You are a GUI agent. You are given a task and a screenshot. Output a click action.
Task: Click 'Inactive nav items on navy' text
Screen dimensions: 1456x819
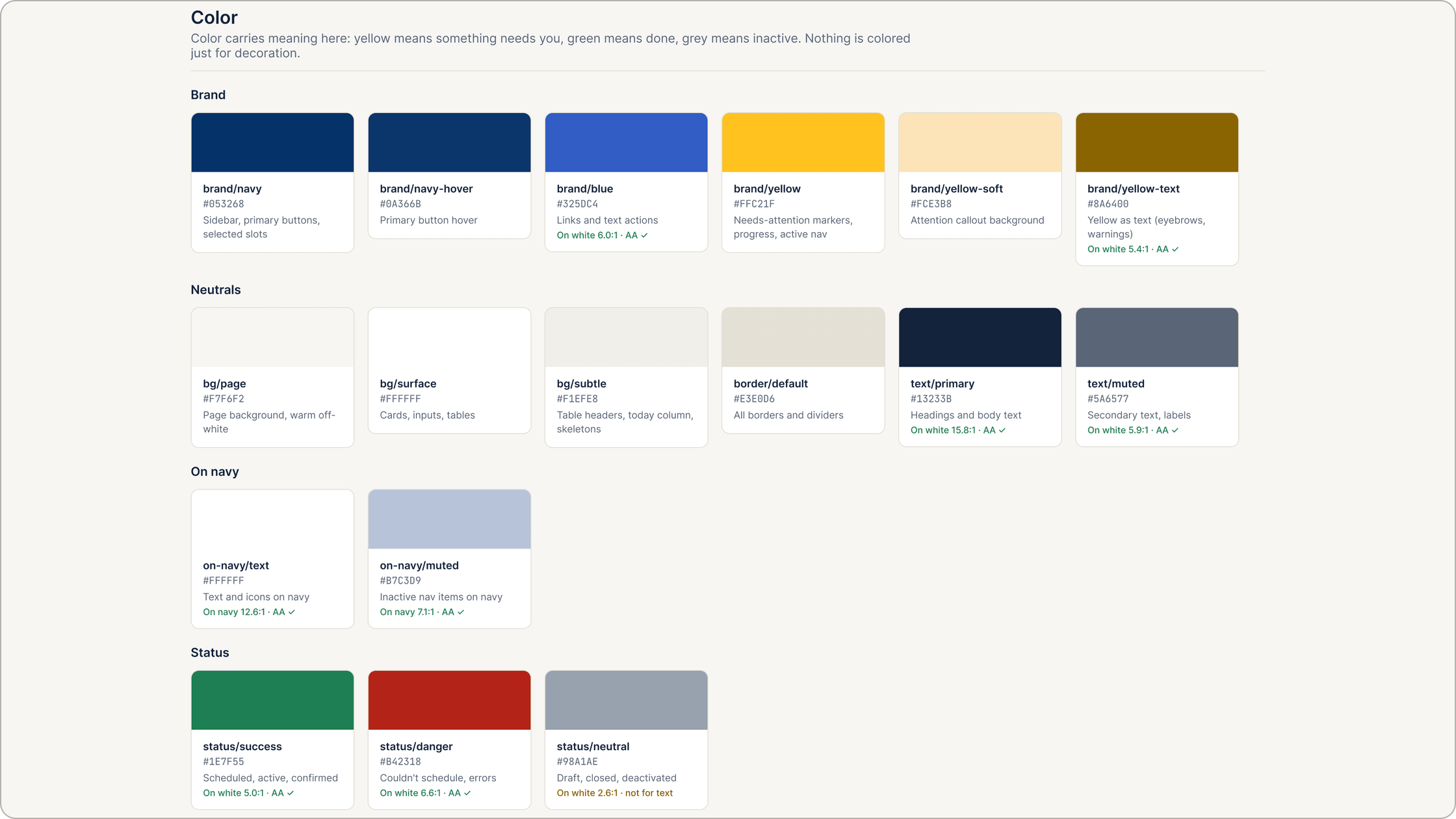coord(441,597)
